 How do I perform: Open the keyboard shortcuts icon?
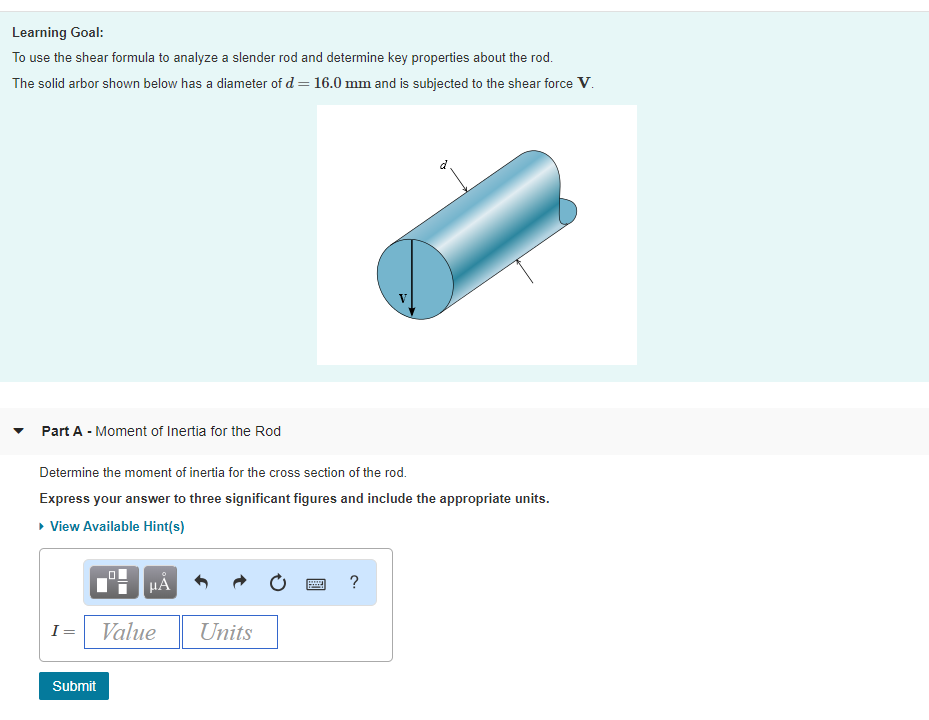coord(316,582)
